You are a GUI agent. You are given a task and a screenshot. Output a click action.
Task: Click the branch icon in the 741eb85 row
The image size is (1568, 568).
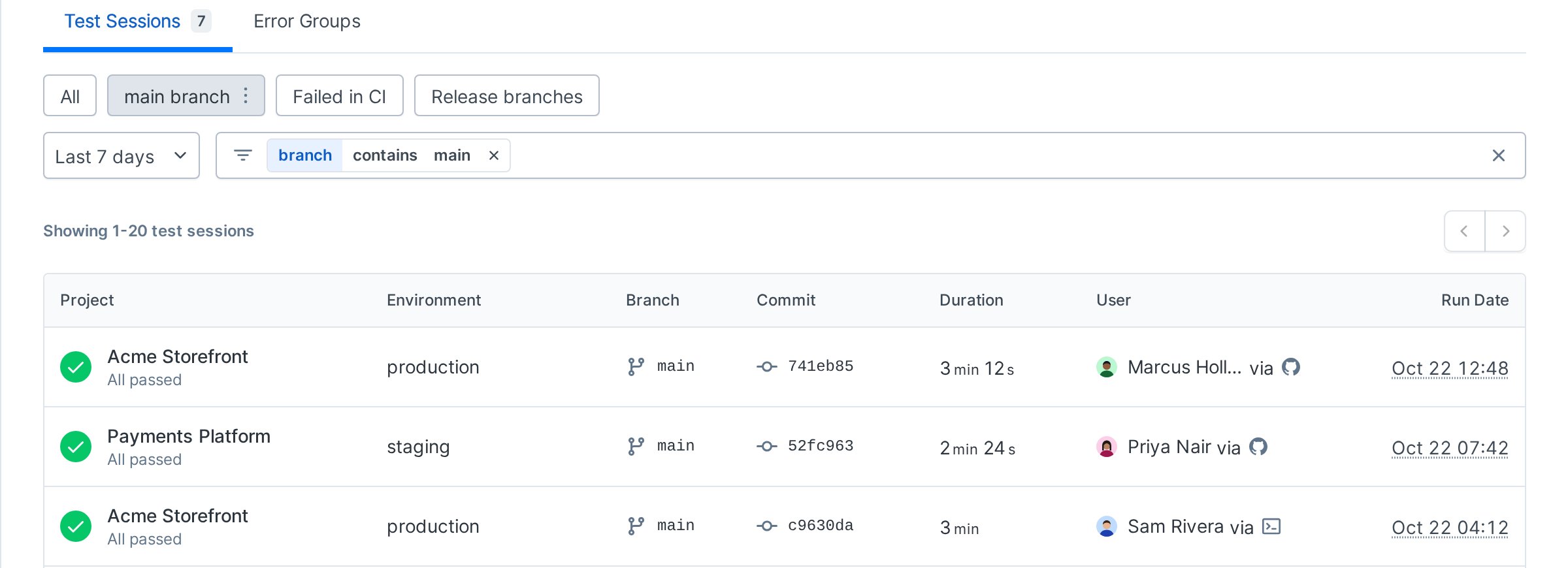coord(636,367)
